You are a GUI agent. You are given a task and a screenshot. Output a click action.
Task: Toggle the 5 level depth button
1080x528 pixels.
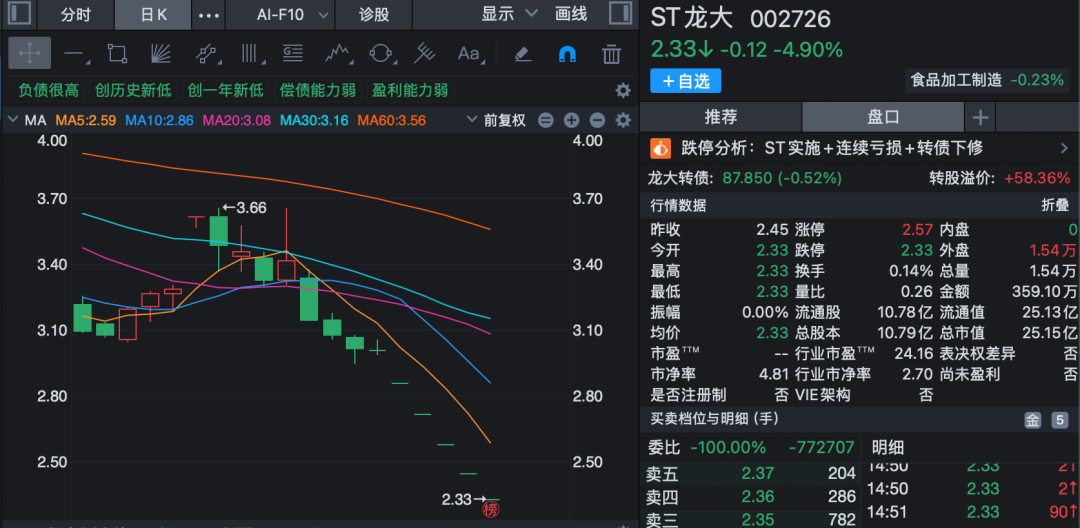1059,420
